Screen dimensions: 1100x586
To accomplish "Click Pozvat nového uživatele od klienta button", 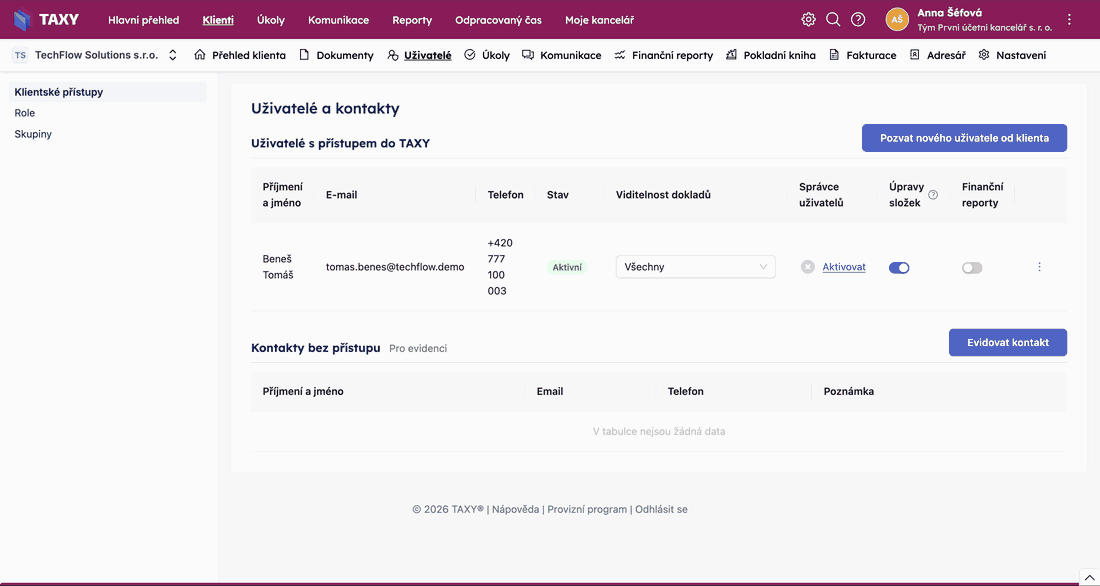I will 965,138.
